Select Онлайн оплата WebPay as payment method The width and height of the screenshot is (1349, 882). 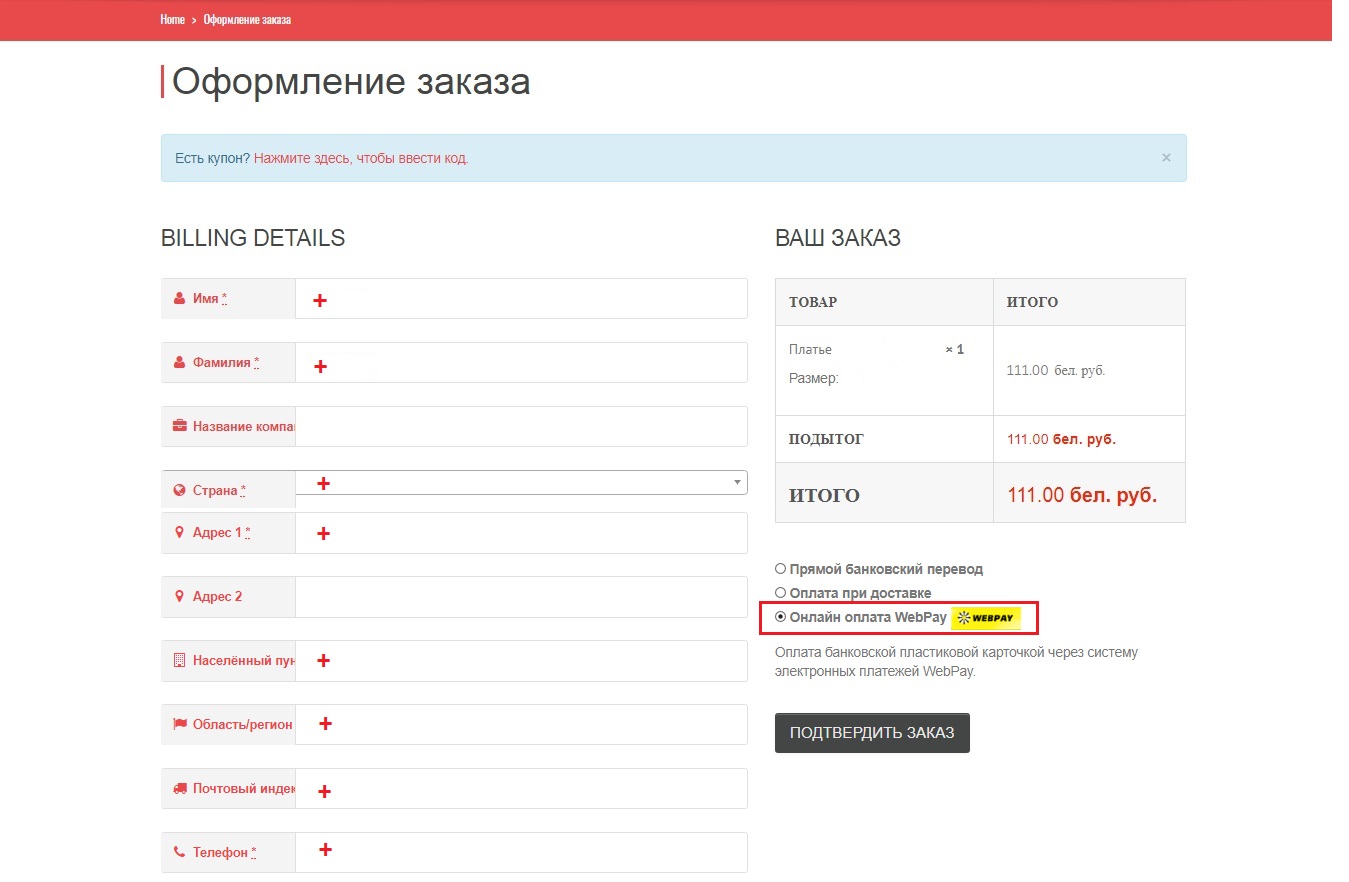(780, 617)
